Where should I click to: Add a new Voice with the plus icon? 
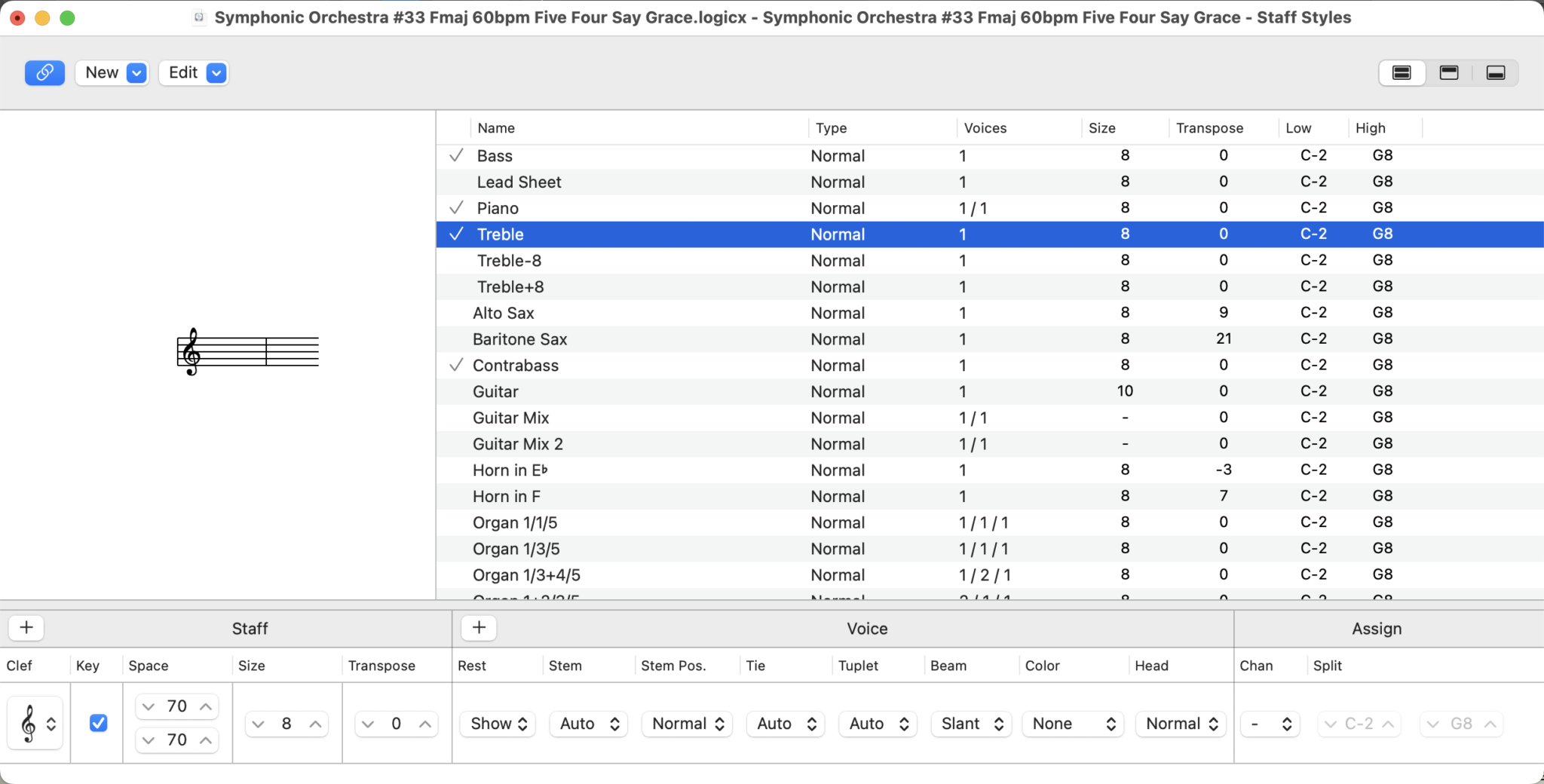pyautogui.click(x=478, y=627)
